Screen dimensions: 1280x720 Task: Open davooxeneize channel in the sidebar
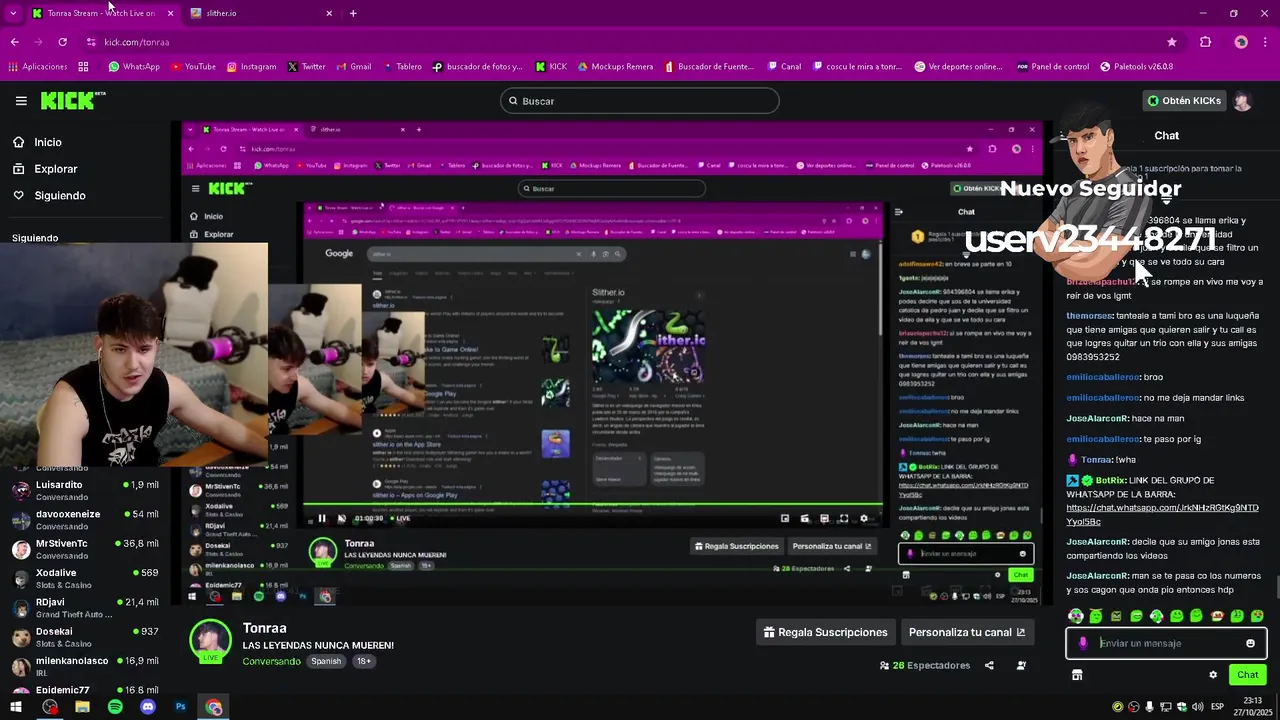point(85,519)
